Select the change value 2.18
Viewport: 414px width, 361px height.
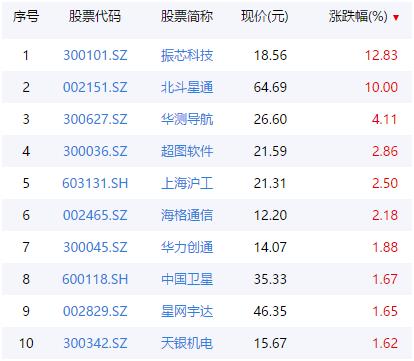pyautogui.click(x=385, y=215)
